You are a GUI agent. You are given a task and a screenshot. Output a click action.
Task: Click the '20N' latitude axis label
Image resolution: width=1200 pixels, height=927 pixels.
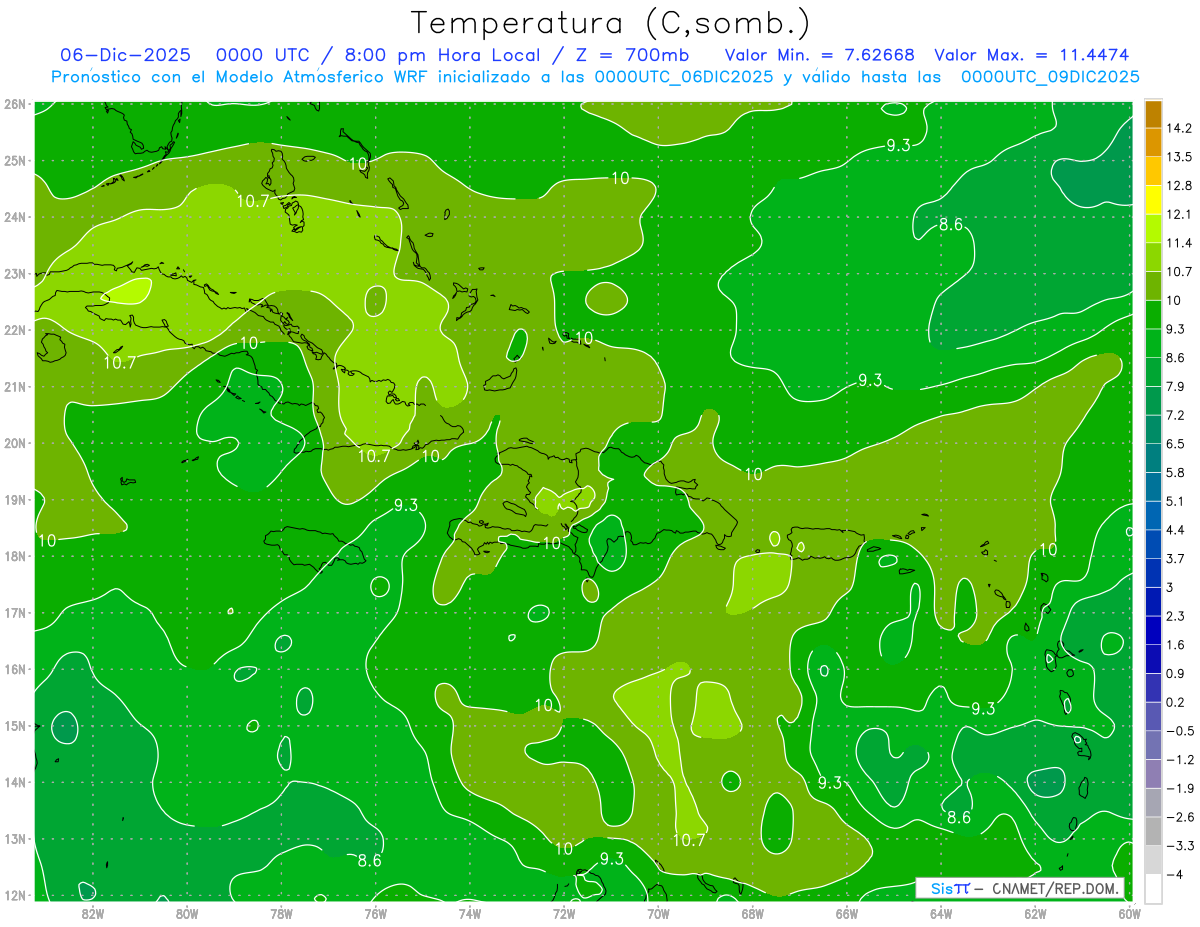(x=14, y=442)
